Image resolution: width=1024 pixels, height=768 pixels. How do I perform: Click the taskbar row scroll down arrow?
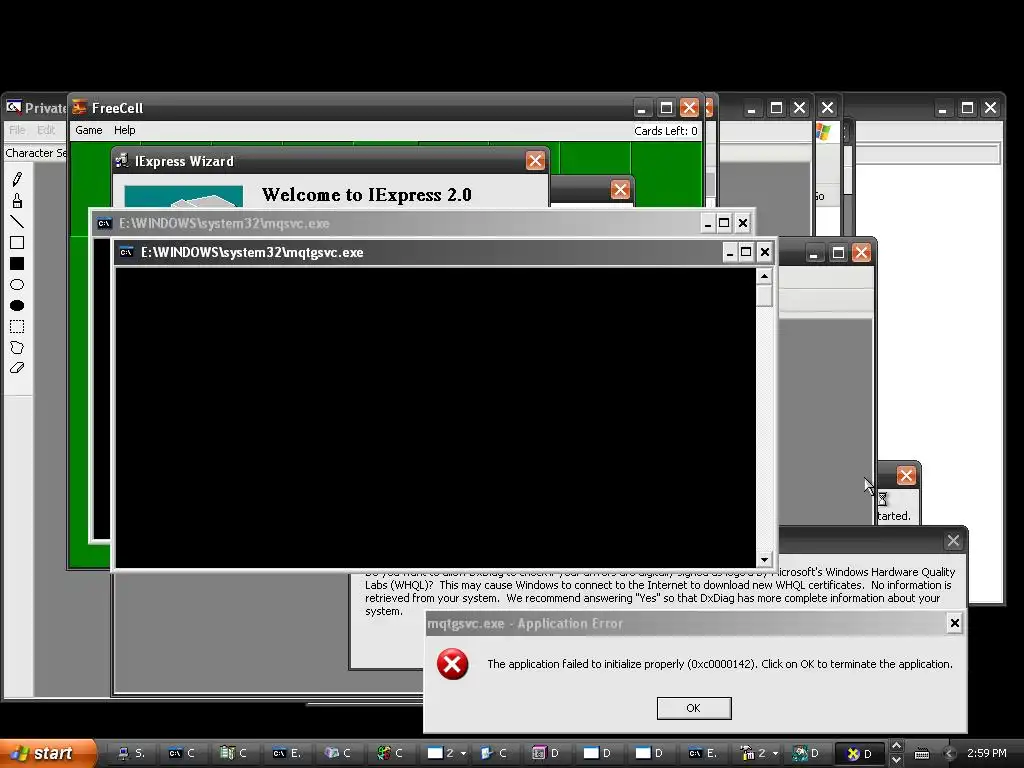tap(897, 760)
